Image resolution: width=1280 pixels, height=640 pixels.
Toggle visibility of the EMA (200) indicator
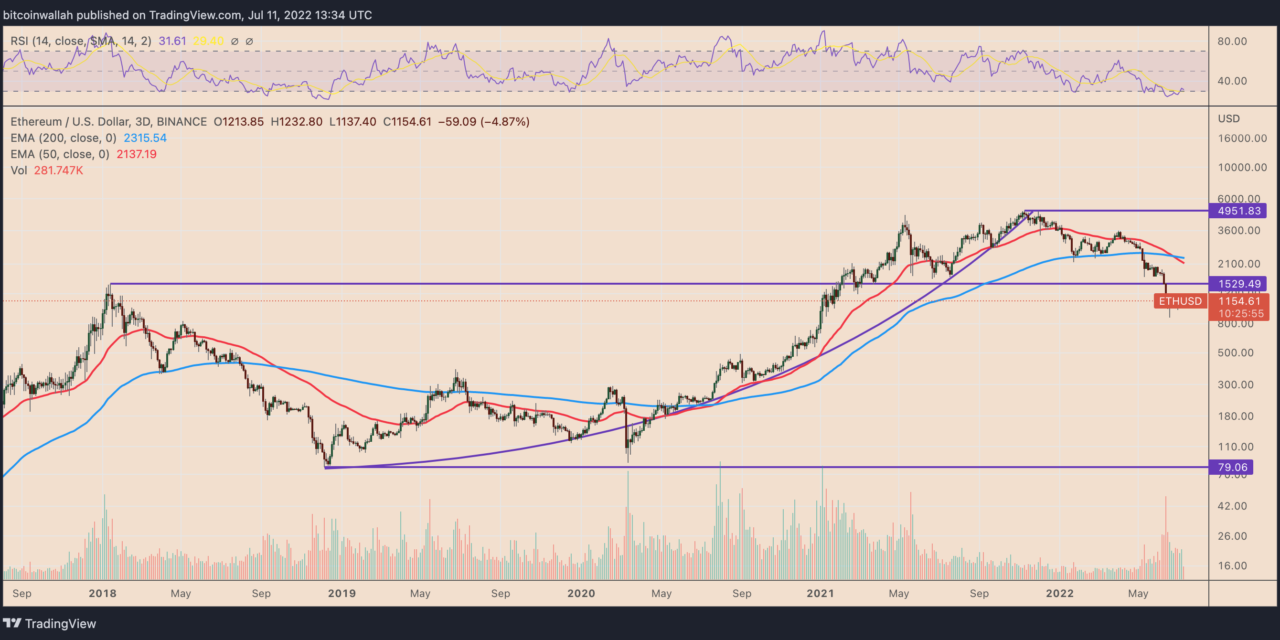coord(60,137)
